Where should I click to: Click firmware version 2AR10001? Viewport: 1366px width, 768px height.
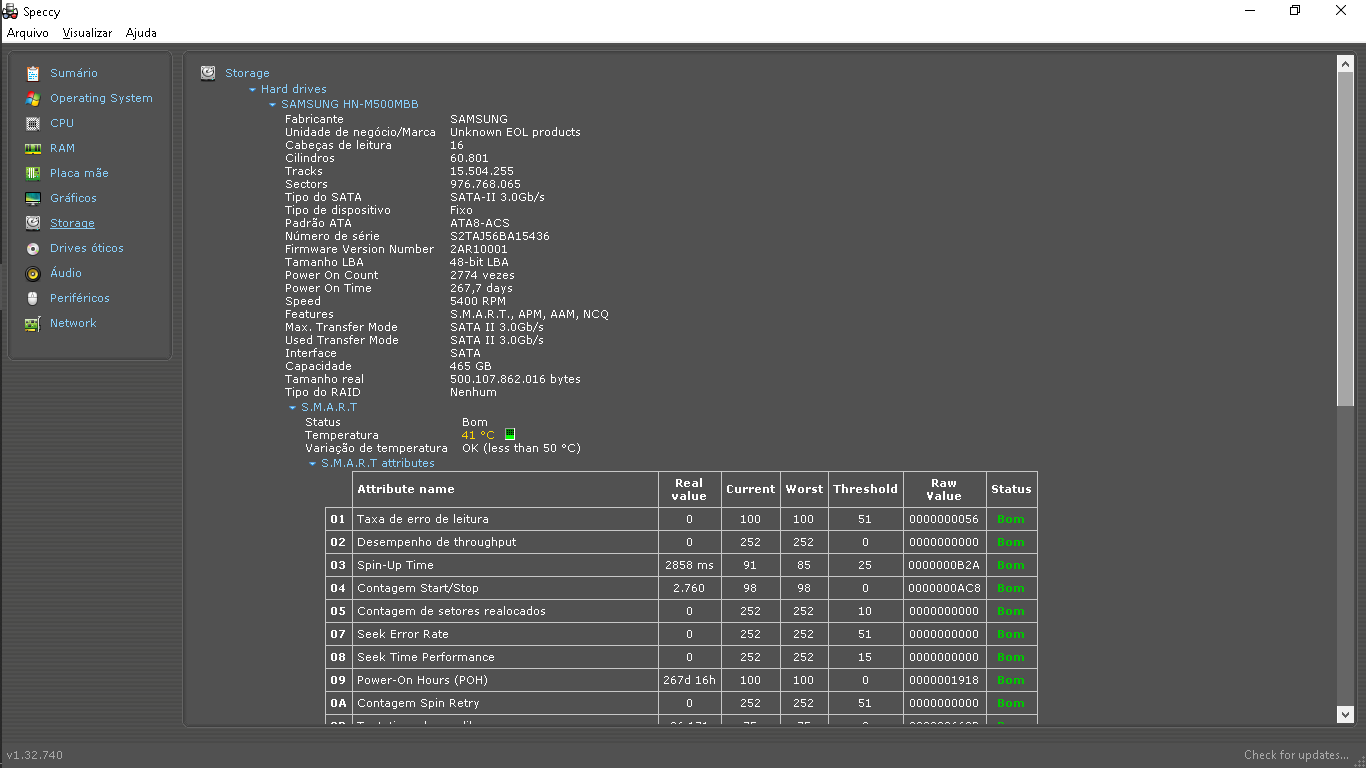pyautogui.click(x=478, y=249)
